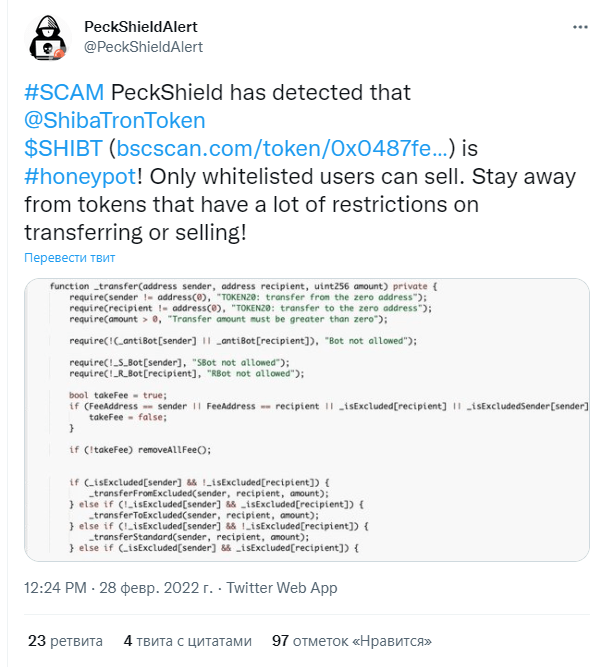Image resolution: width=605 pixels, height=667 pixels.
Task: Follow the bscscan.com token link
Action: (282, 148)
